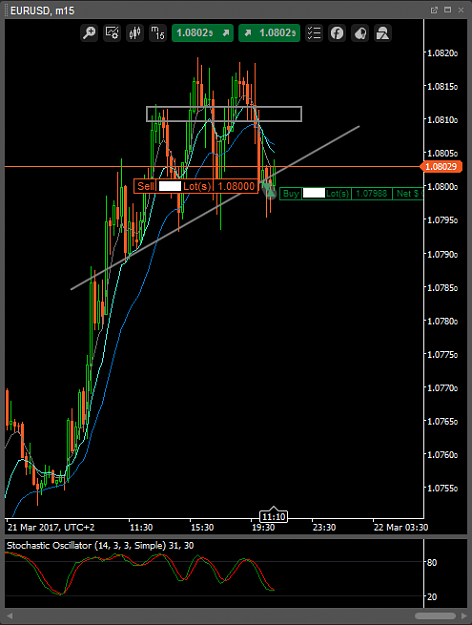Open the color palette options icon
The image size is (472, 625).
(x=360, y=33)
